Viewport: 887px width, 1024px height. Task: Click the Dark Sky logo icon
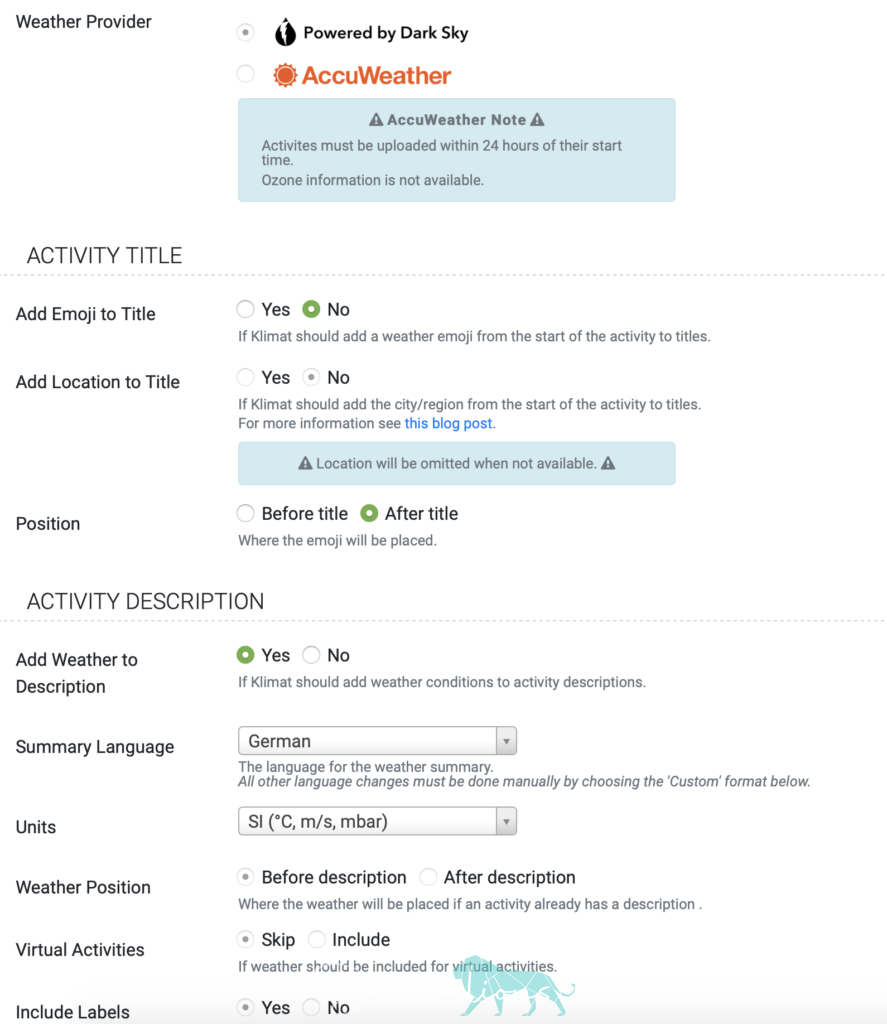[285, 33]
